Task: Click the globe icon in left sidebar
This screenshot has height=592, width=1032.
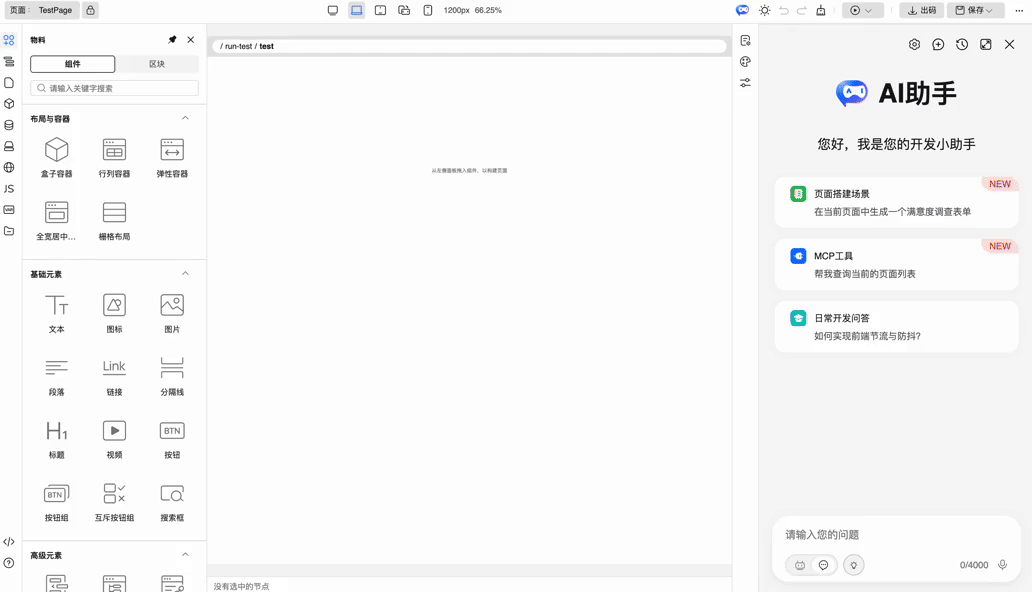Action: click(8, 168)
